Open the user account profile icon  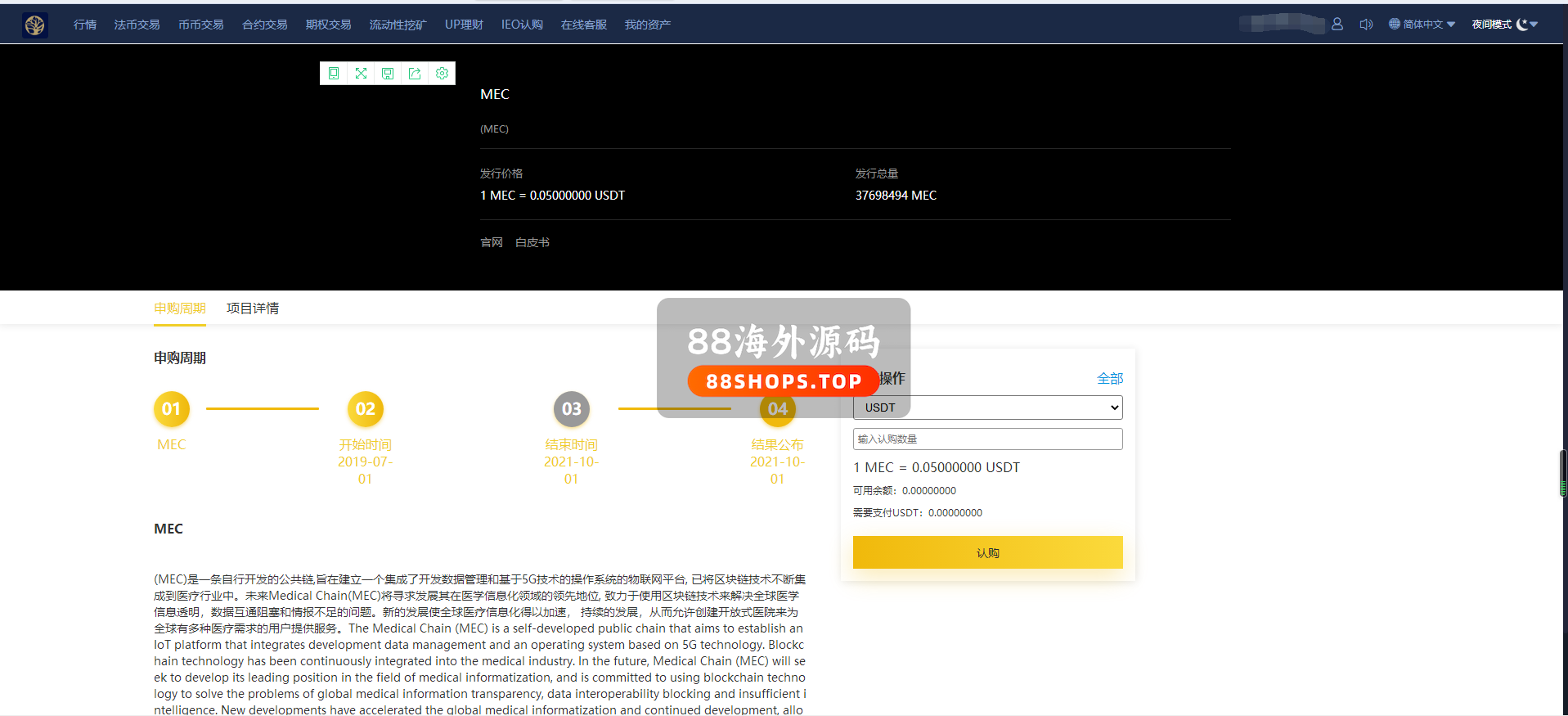click(x=1337, y=25)
